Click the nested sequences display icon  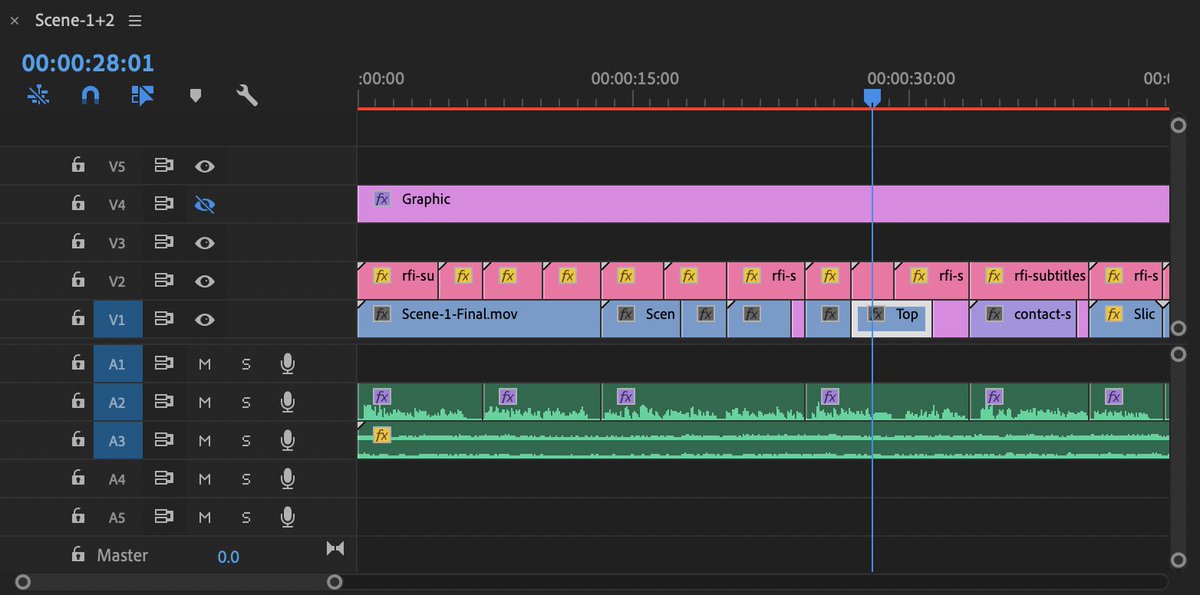pos(142,95)
